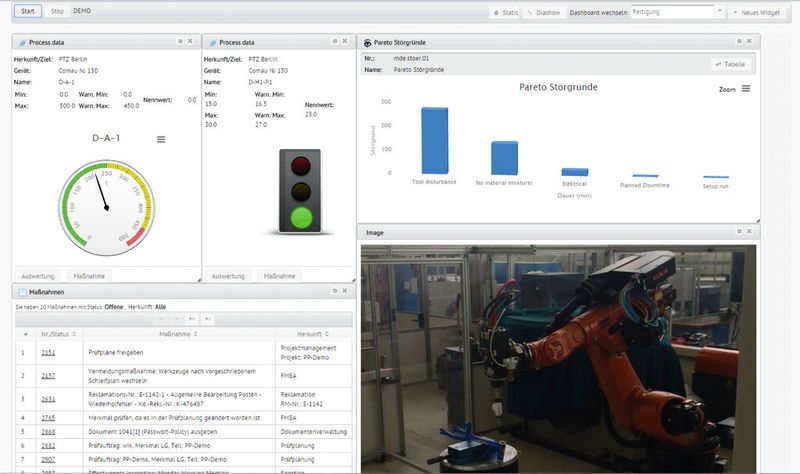The image size is (800, 474).
Task: Open measure link 2907
Action: pos(48,459)
